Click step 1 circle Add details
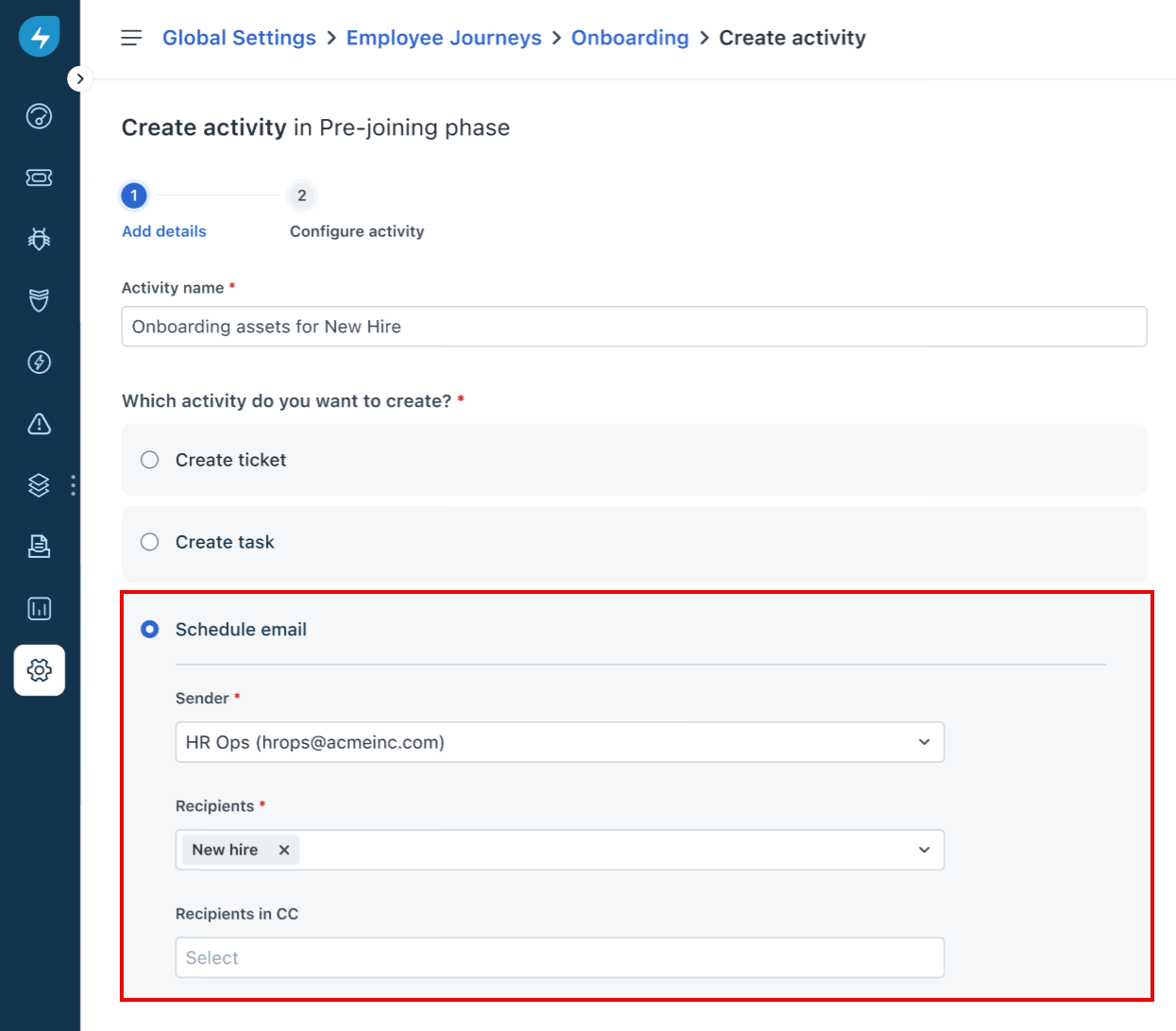 [x=134, y=195]
